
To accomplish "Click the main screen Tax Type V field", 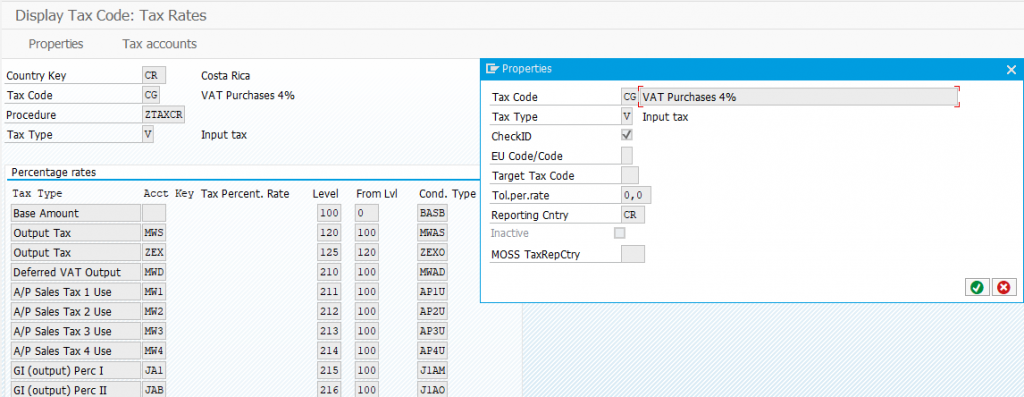I will pyautogui.click(x=148, y=135).
